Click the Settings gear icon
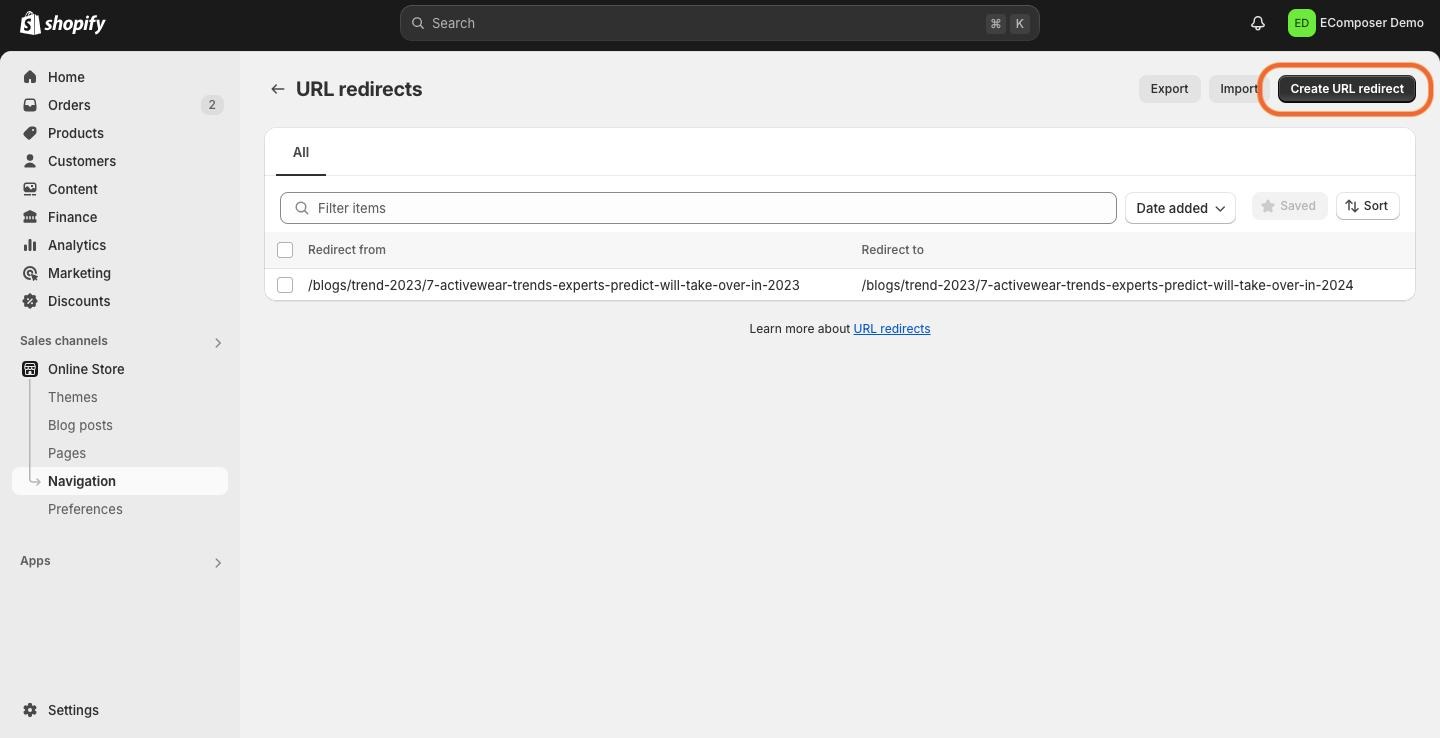Screen dimensions: 1440x738 (30, 710)
